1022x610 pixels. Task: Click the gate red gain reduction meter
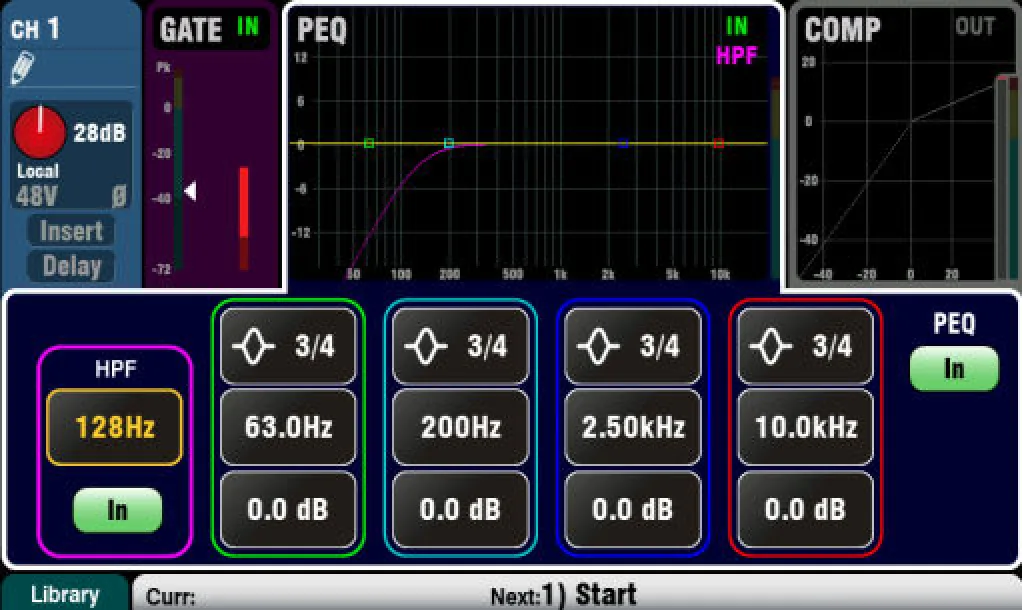pos(244,218)
